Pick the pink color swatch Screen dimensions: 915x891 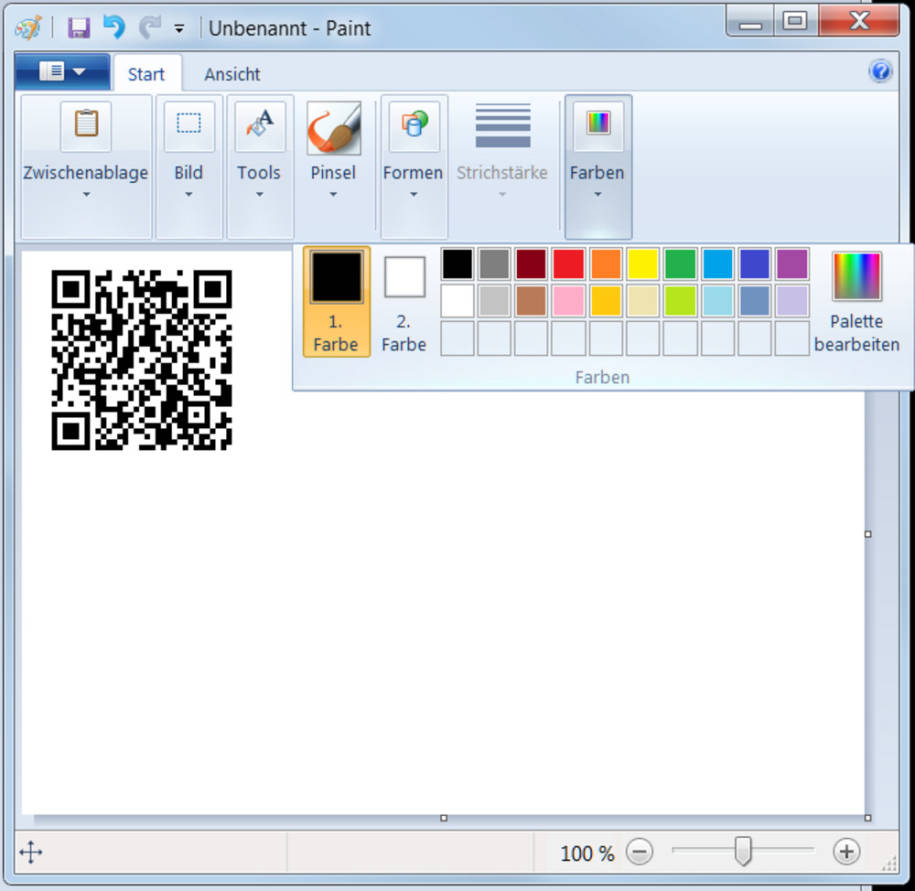point(568,301)
